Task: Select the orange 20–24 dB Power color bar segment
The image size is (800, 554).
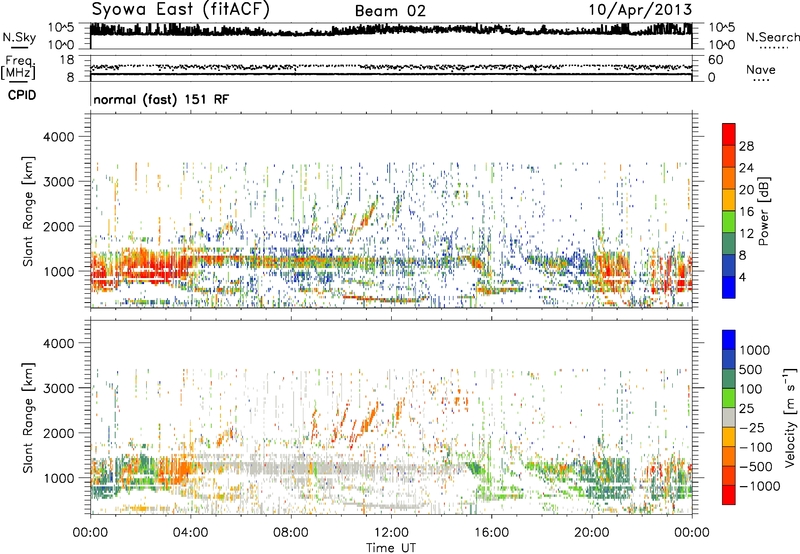Action: tap(729, 178)
